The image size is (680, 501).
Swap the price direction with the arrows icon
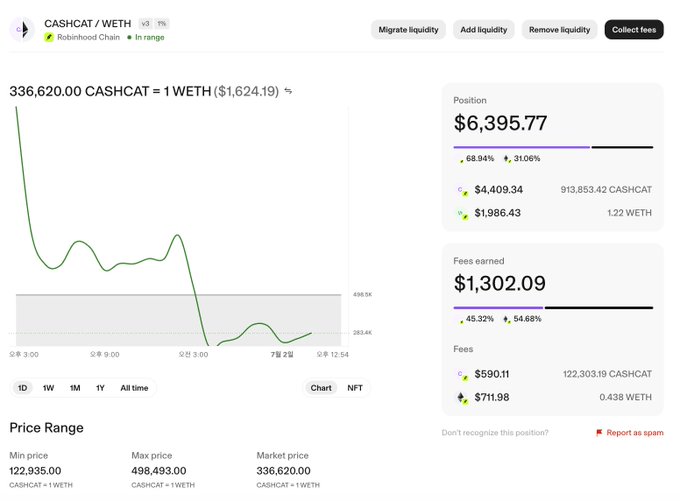click(288, 91)
